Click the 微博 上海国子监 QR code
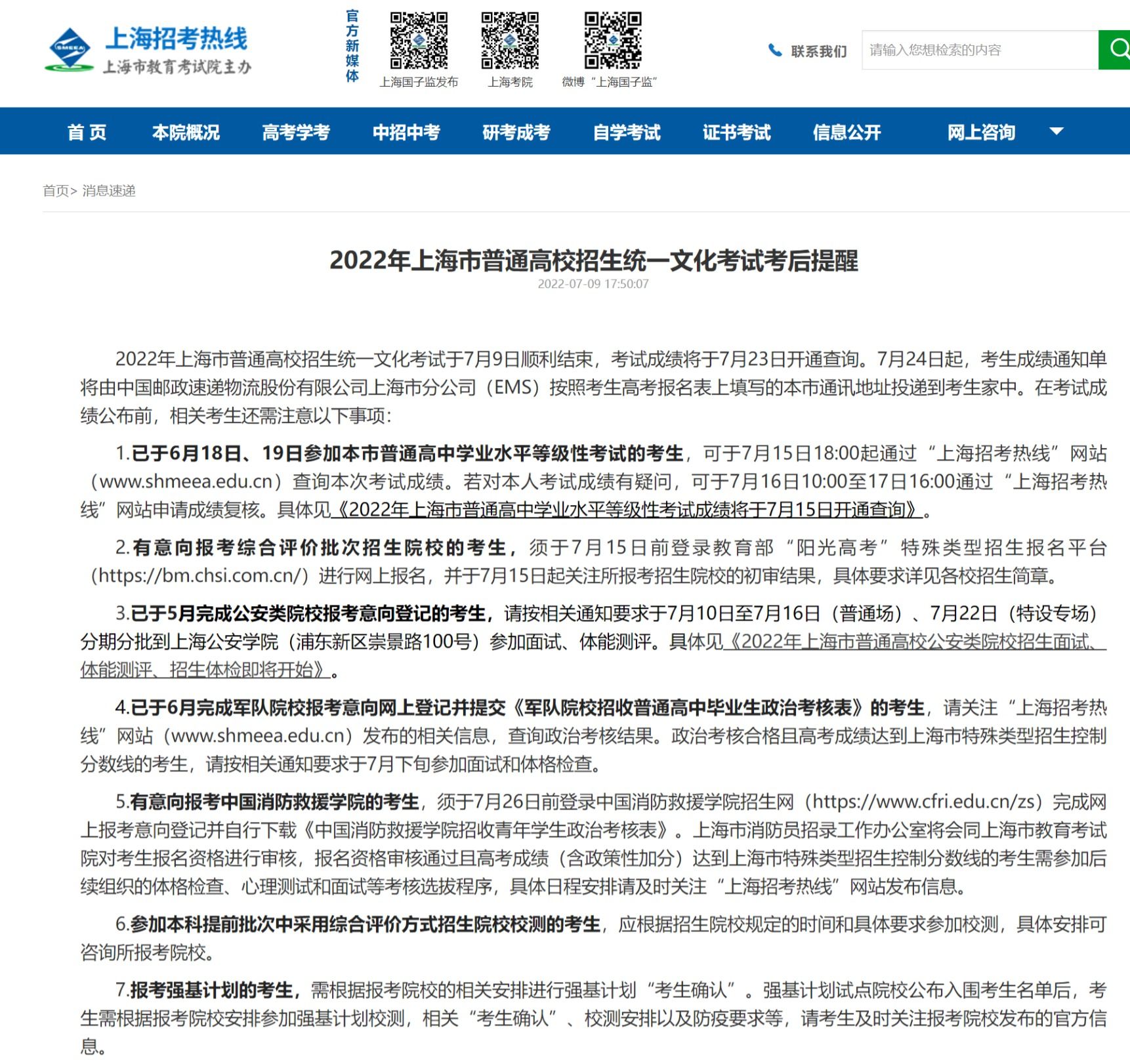This screenshot has width=1130, height=1064. click(612, 40)
